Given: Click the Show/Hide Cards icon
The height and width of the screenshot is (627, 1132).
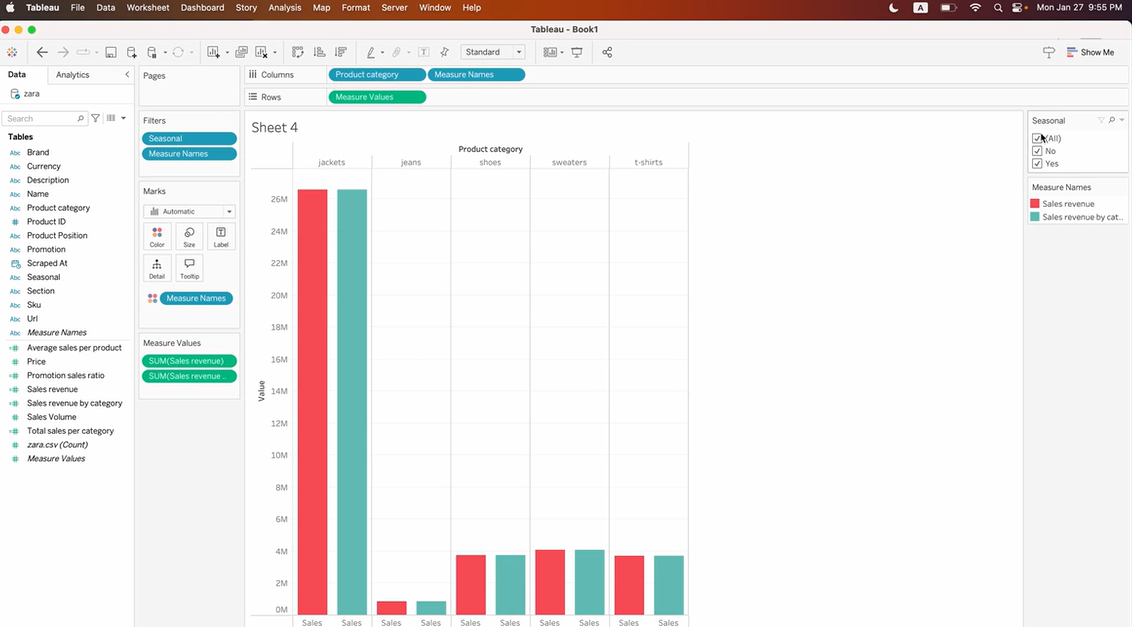Looking at the screenshot, I should (x=550, y=52).
